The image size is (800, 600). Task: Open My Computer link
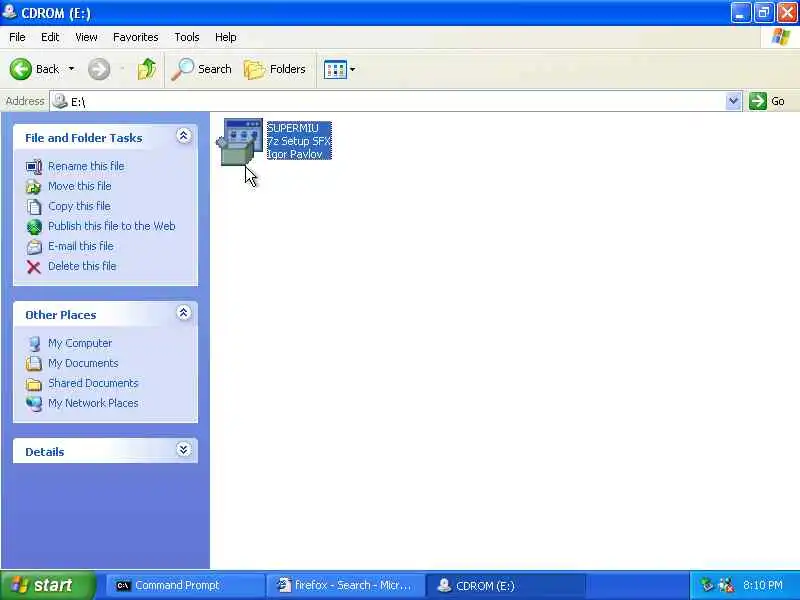(x=80, y=343)
